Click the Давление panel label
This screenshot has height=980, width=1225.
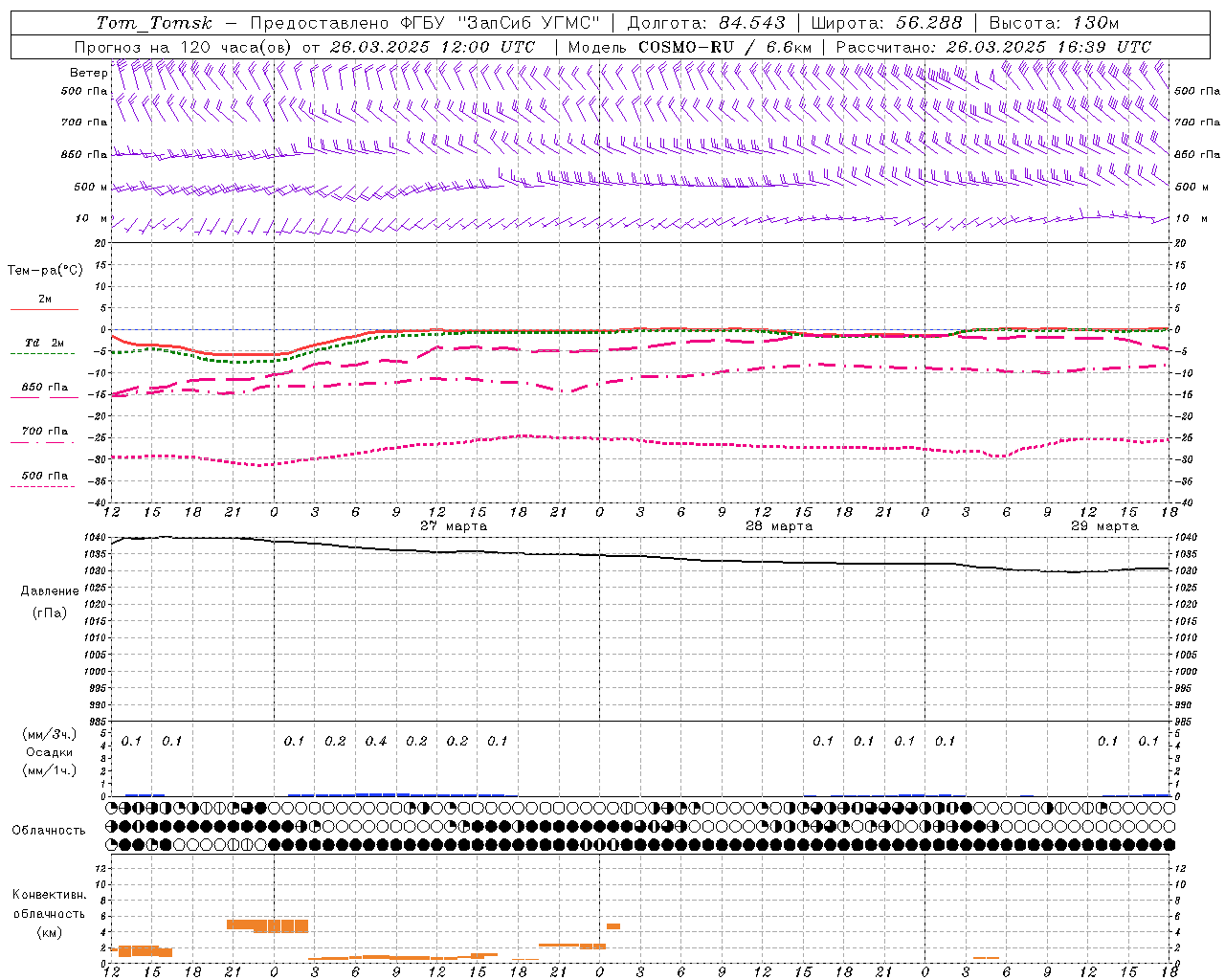click(50, 591)
